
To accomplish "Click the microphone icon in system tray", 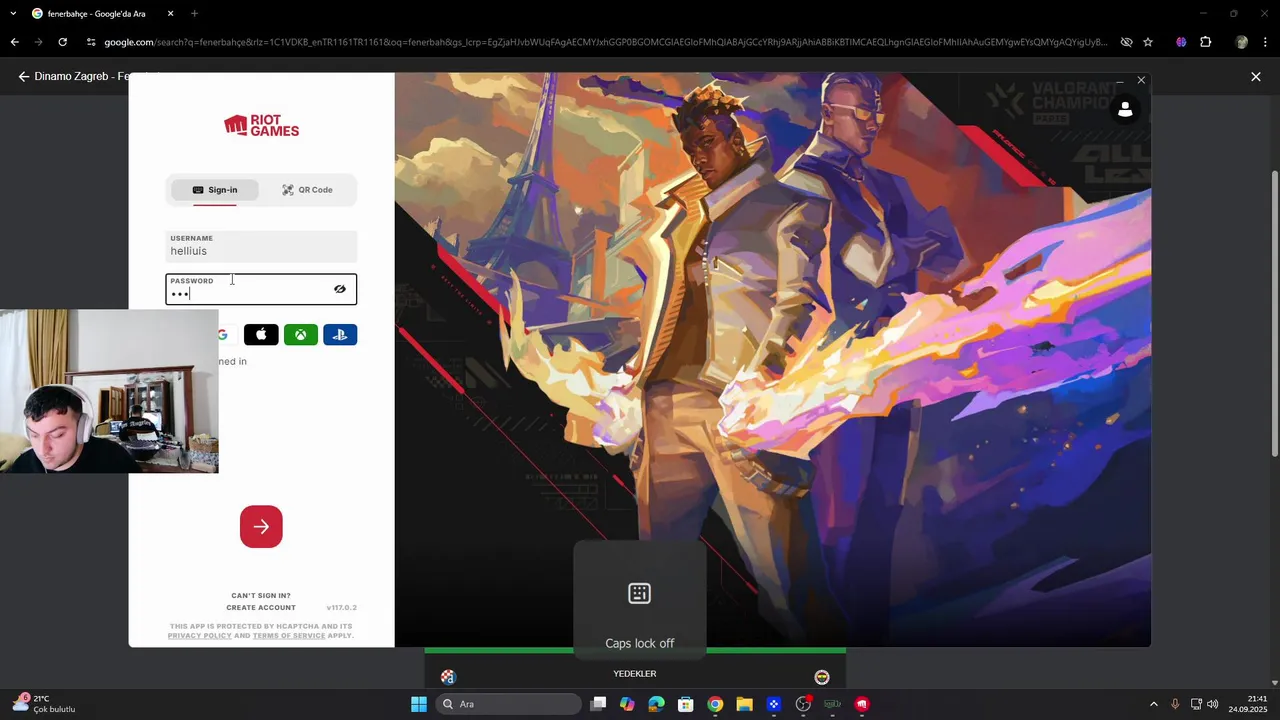I will point(1175,704).
